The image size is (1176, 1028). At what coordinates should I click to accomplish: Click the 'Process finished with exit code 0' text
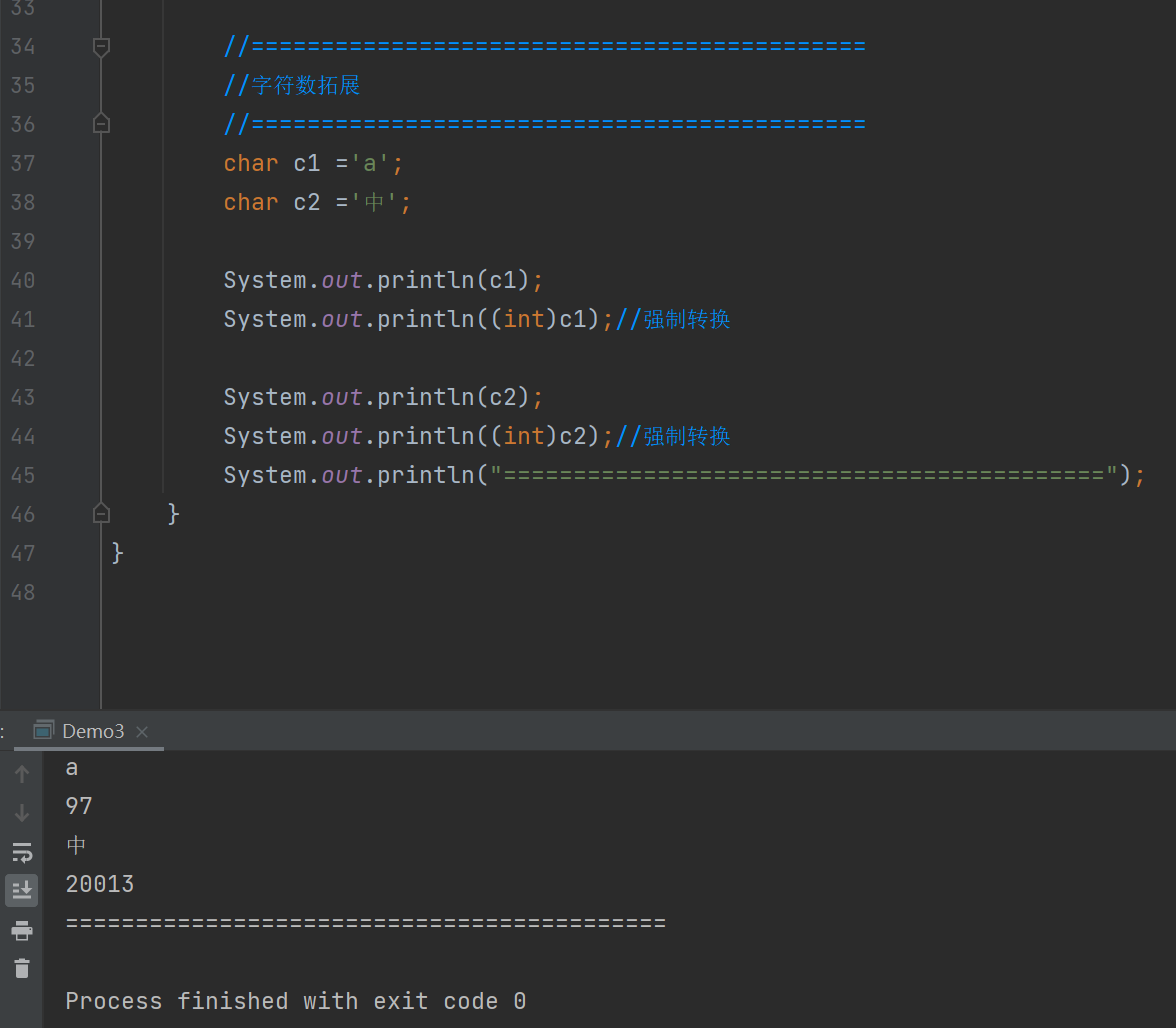pos(296,1001)
